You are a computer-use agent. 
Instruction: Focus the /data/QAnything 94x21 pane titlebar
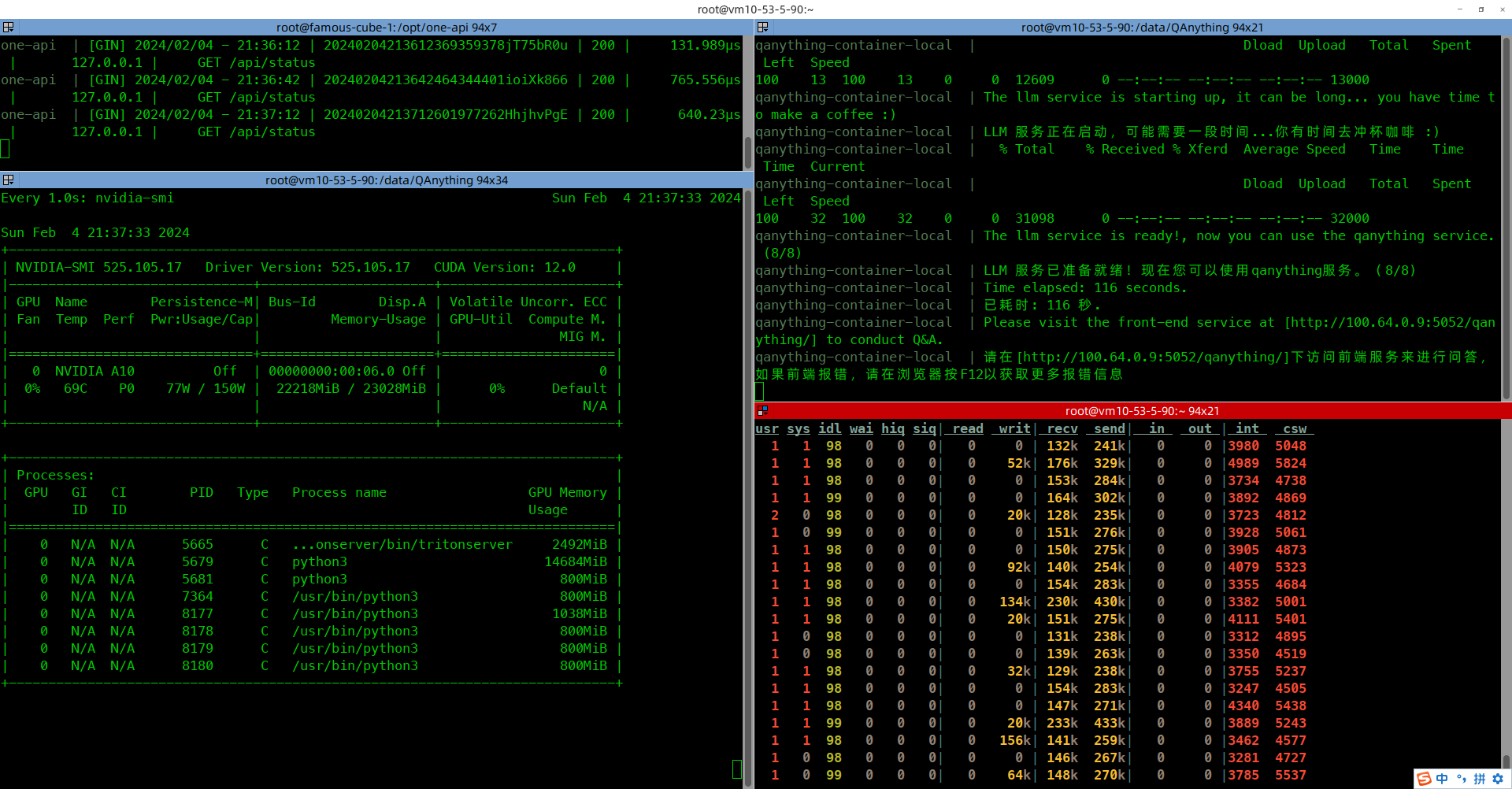coord(1133,28)
